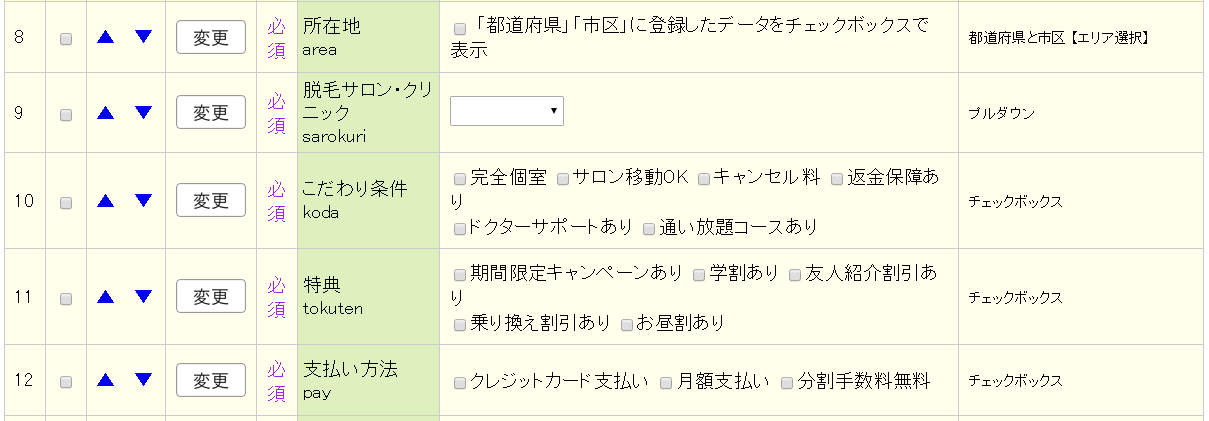Move 特典 row down
Image resolution: width=1209 pixels, height=421 pixels.
click(x=143, y=297)
